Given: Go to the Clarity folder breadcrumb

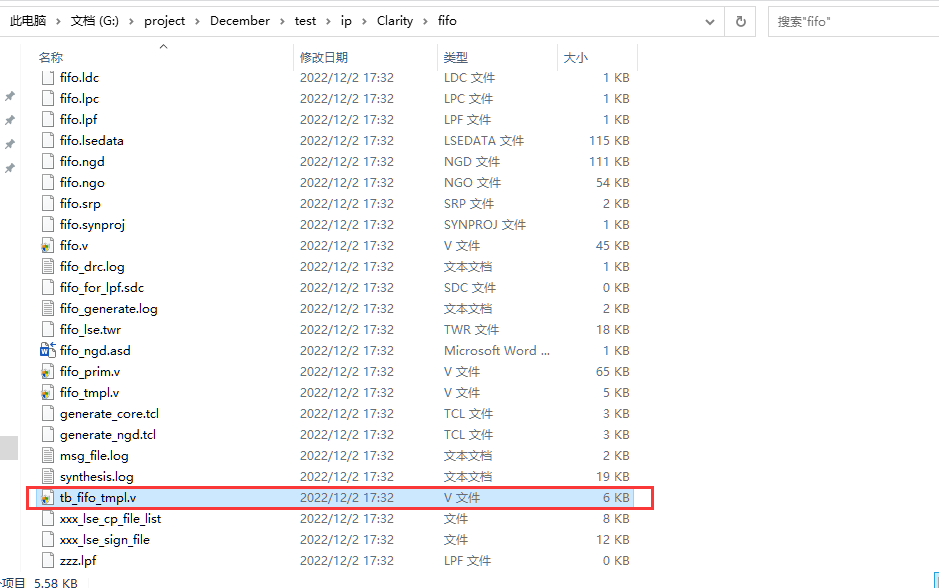Looking at the screenshot, I should click(x=395, y=21).
